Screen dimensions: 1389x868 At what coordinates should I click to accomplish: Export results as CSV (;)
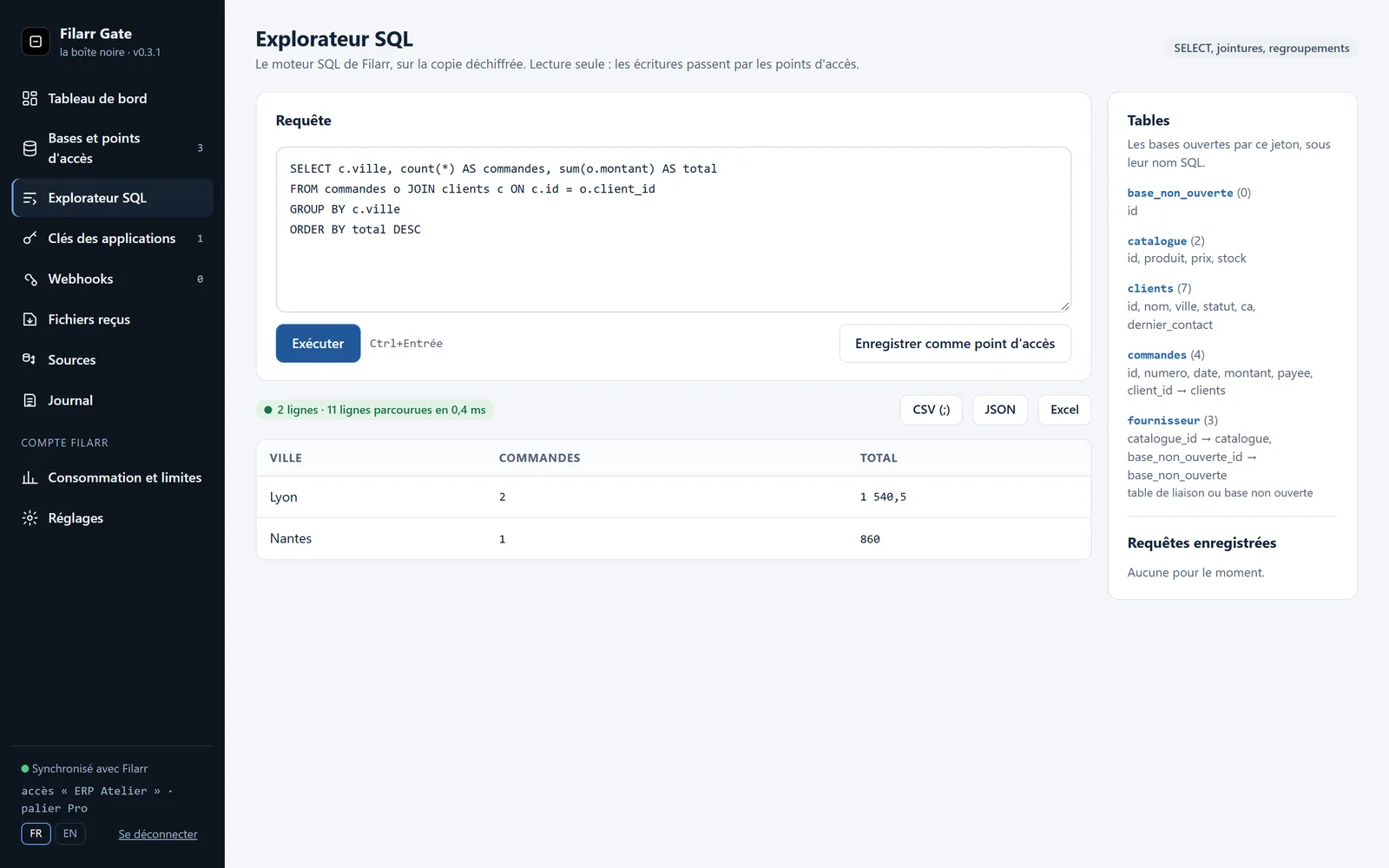coord(931,410)
